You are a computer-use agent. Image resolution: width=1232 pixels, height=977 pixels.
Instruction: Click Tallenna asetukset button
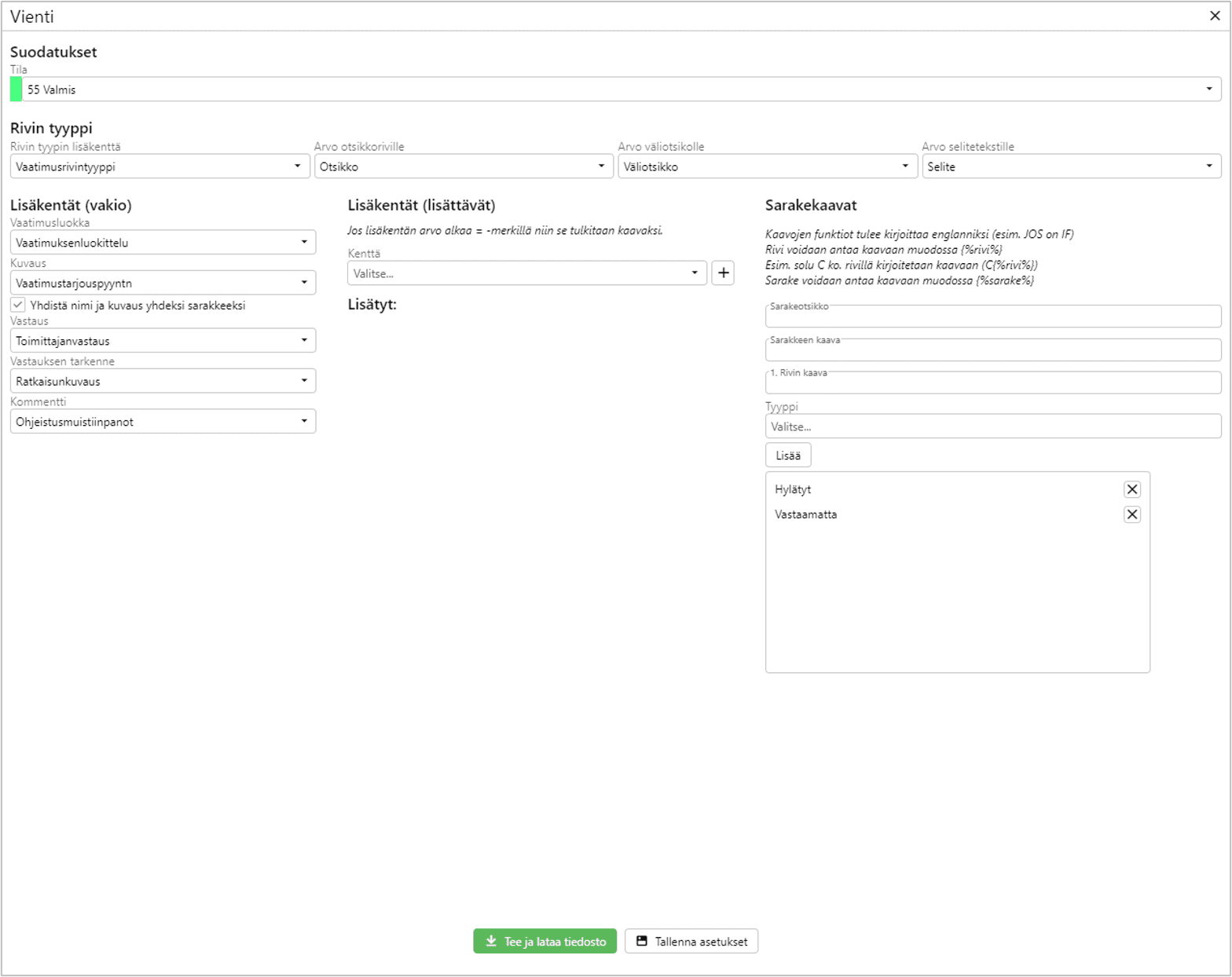point(691,941)
